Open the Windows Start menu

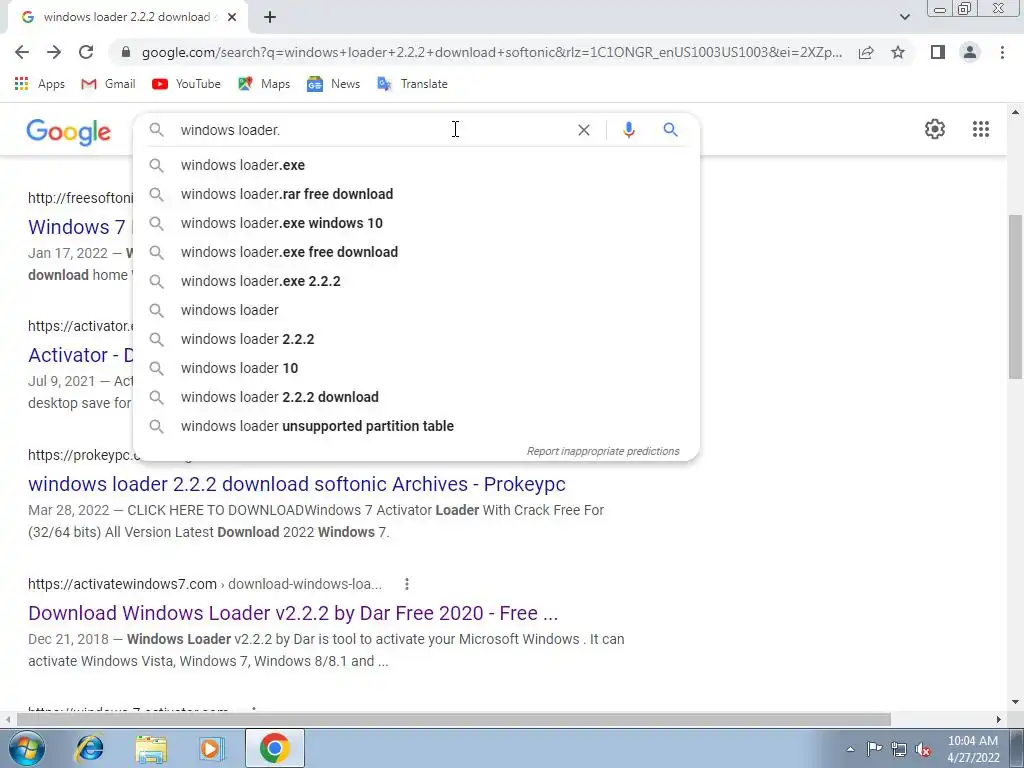pyautogui.click(x=26, y=748)
